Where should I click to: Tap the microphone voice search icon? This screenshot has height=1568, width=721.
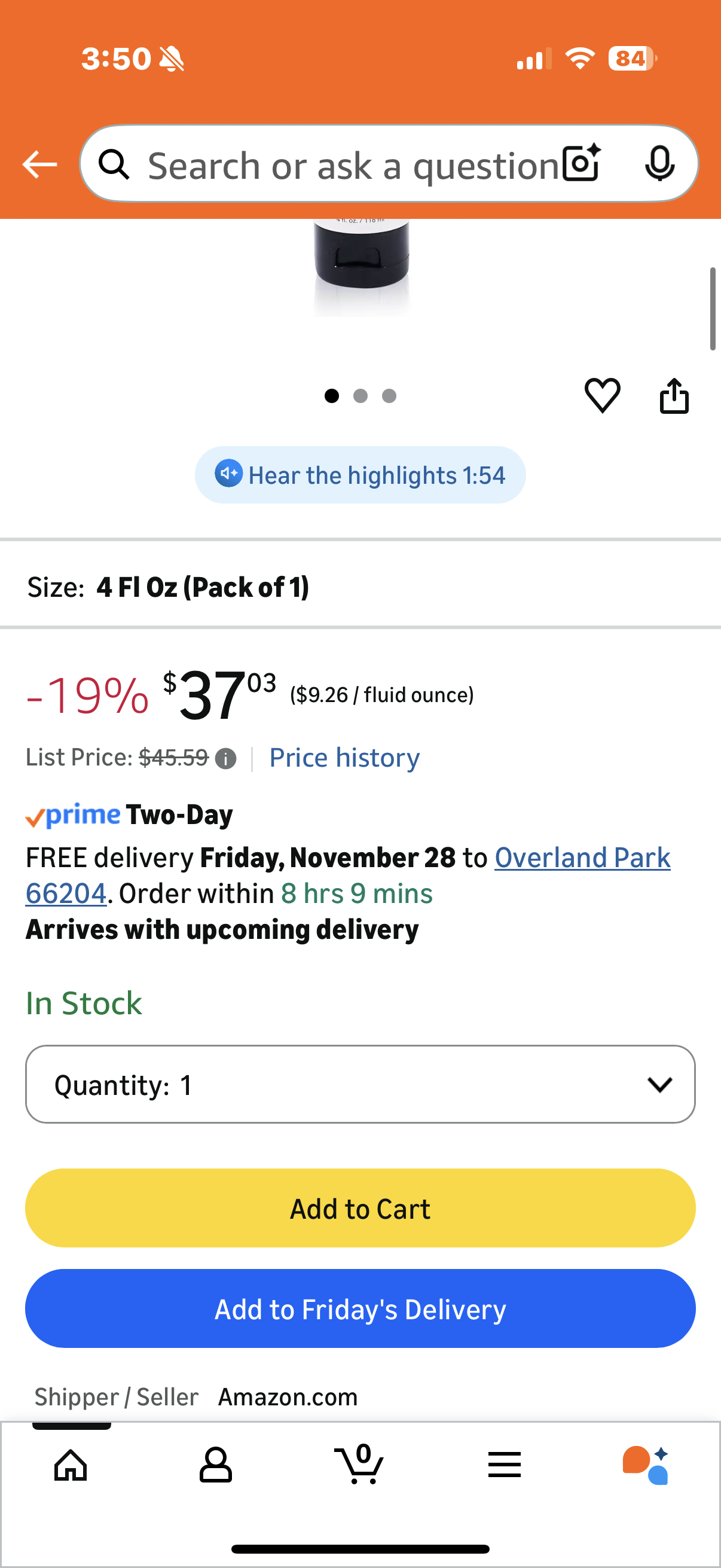click(659, 164)
